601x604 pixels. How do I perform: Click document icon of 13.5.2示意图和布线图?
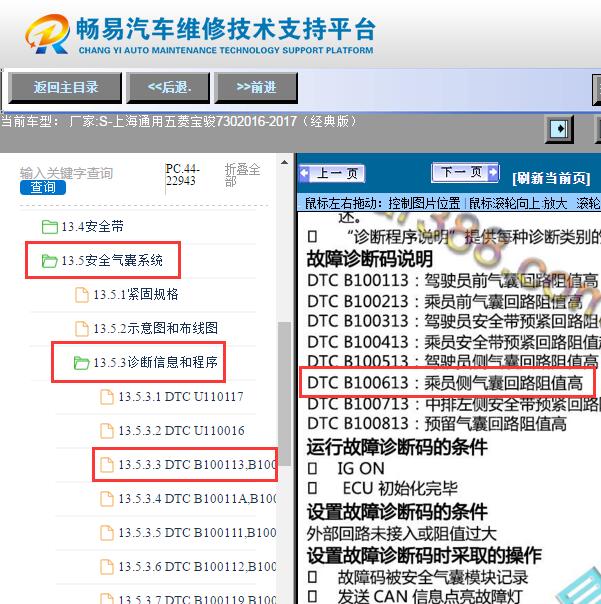click(x=81, y=329)
